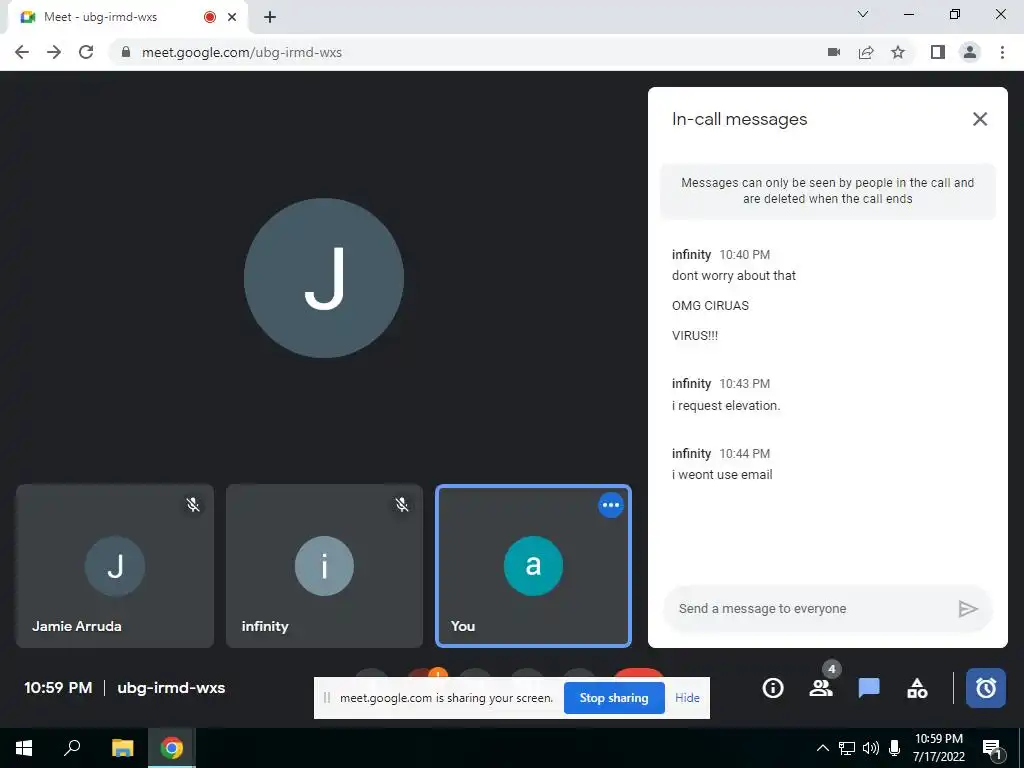Open the Activities shapes icon
The height and width of the screenshot is (768, 1024).
917,688
